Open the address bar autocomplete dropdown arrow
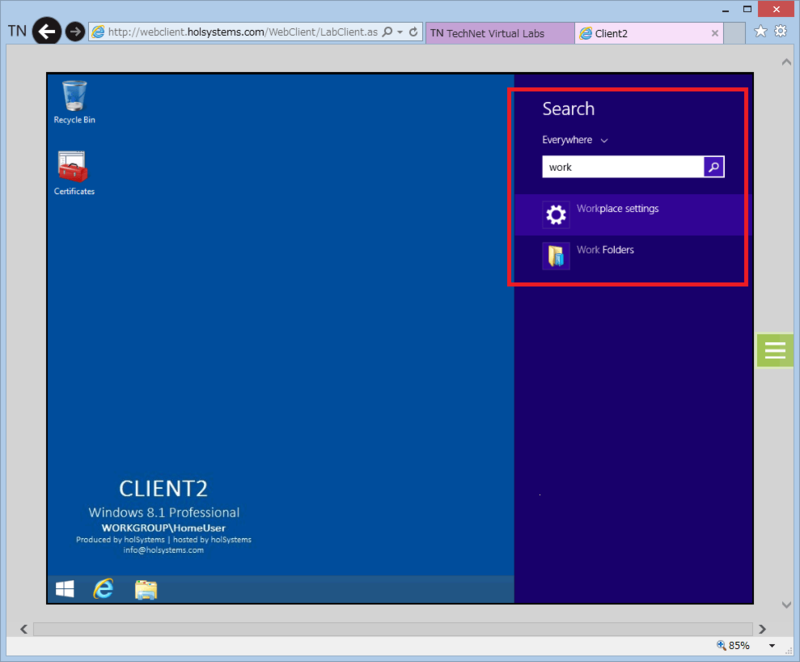 (x=400, y=32)
